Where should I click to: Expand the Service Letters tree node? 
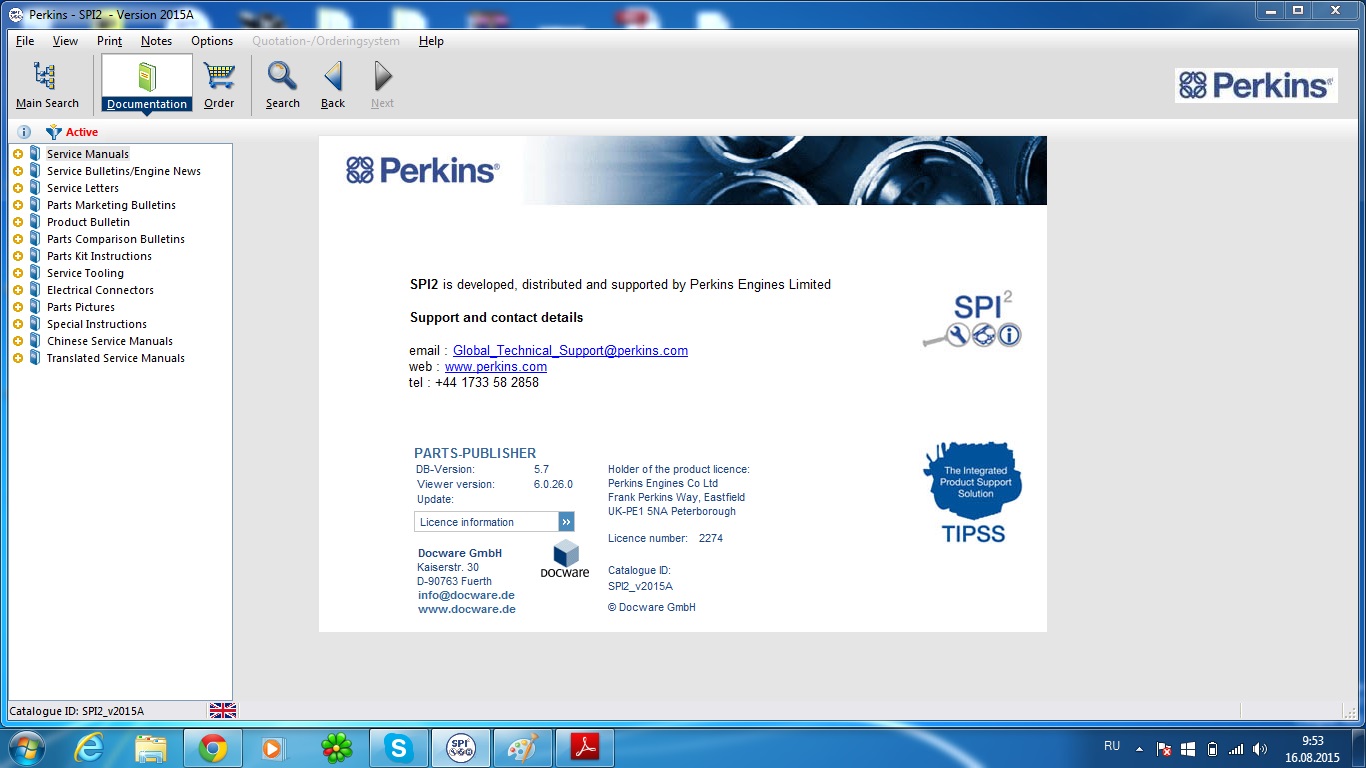tap(18, 188)
